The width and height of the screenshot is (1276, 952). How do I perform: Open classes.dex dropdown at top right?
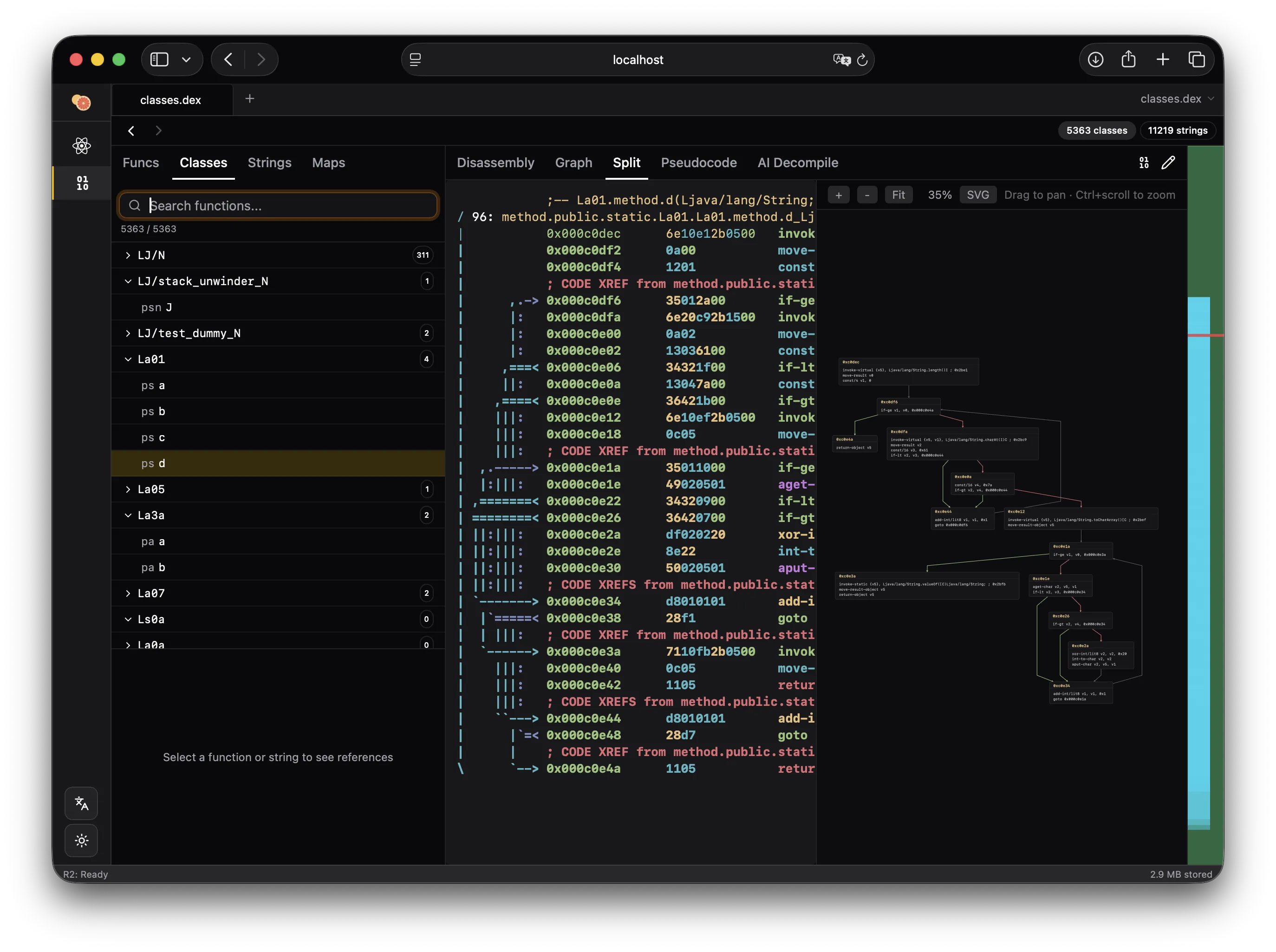click(x=1177, y=98)
